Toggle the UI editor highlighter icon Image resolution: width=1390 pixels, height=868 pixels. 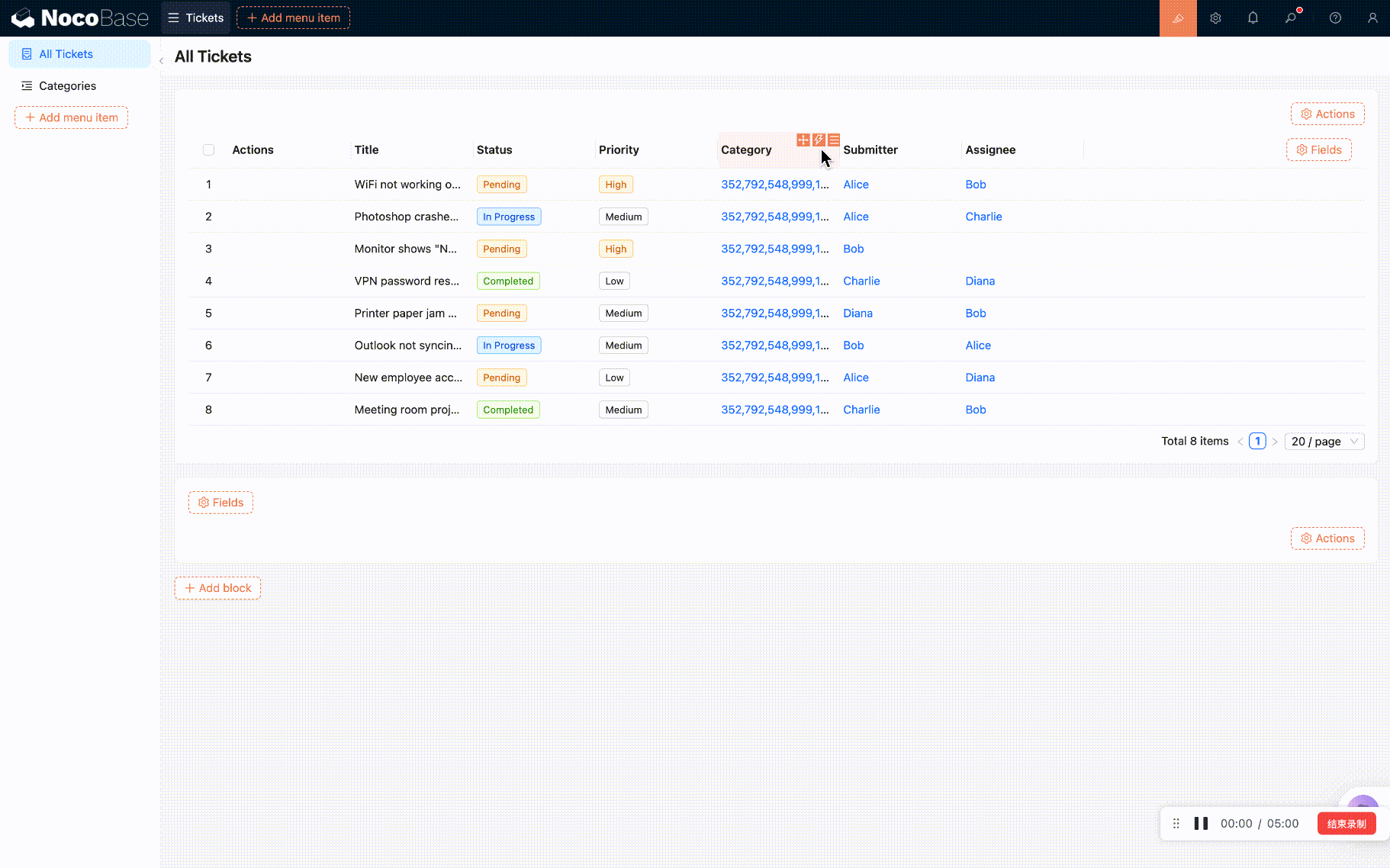tap(1178, 18)
